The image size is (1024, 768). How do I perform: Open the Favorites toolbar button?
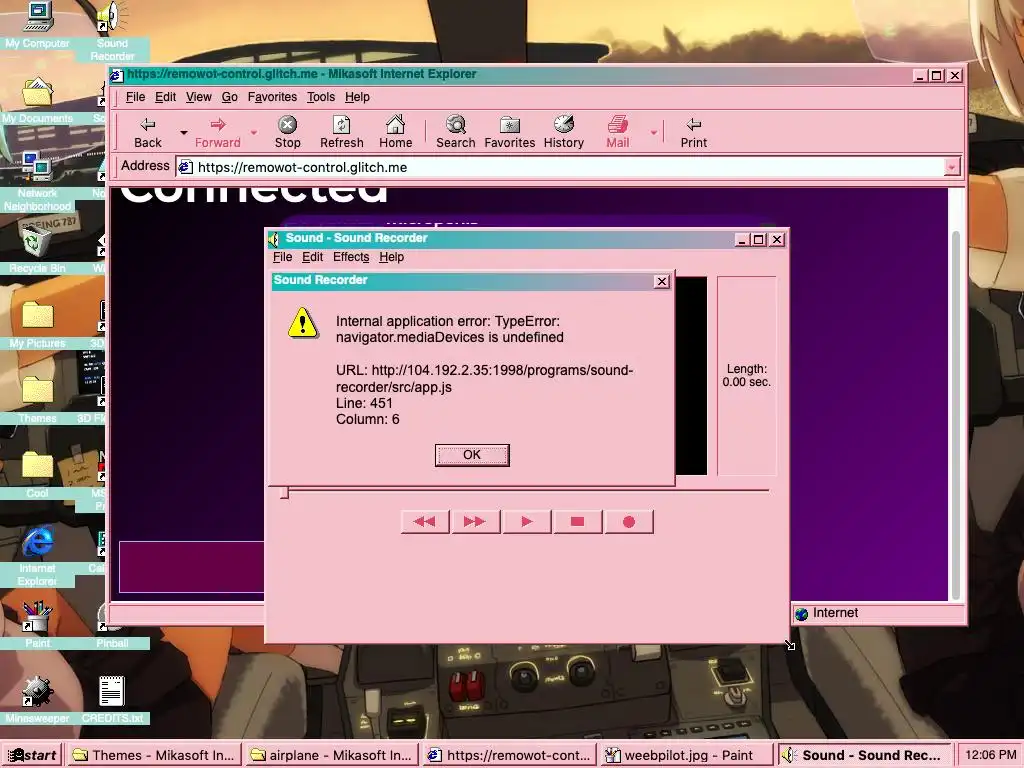[509, 132]
